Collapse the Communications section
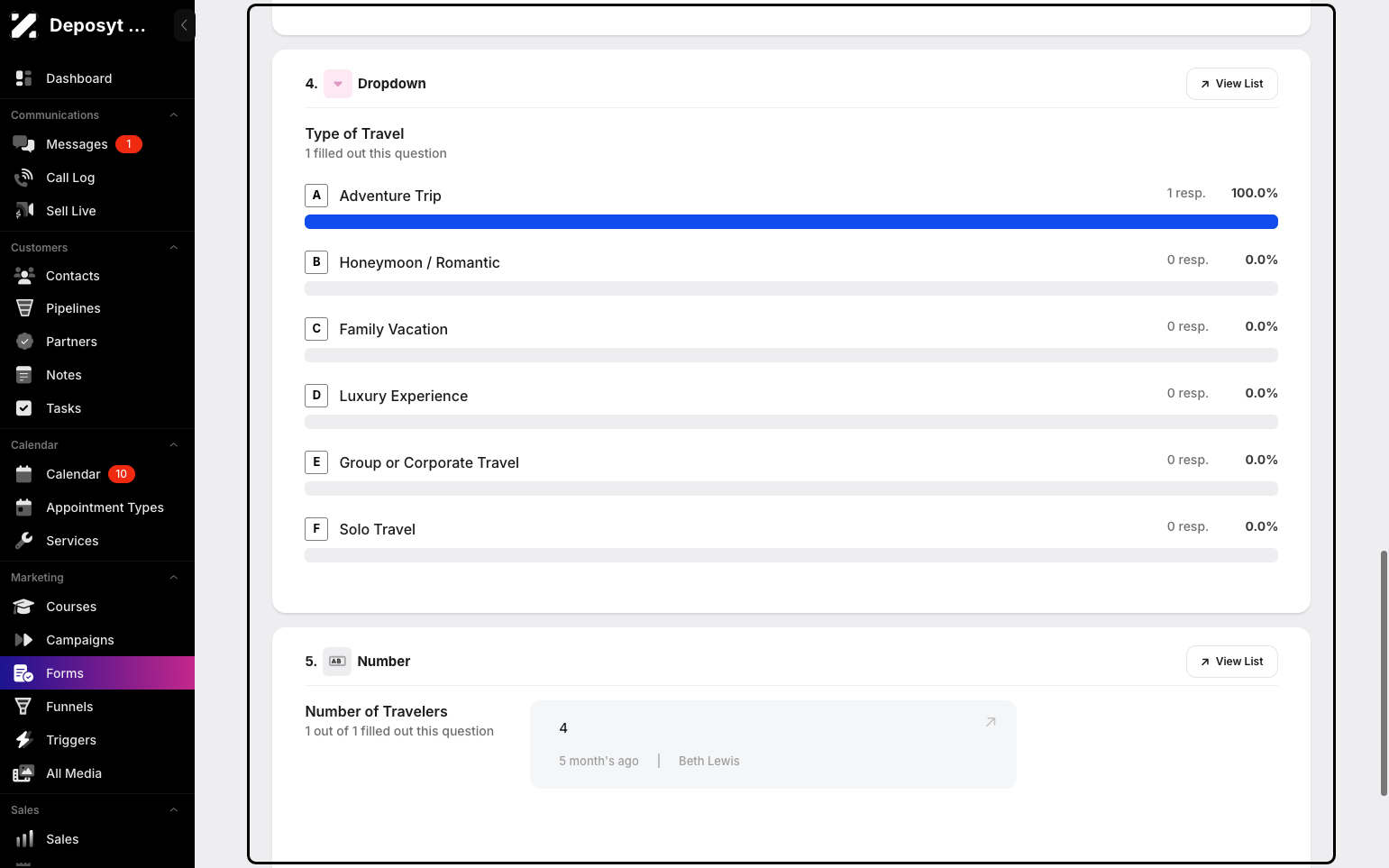 pyautogui.click(x=174, y=115)
